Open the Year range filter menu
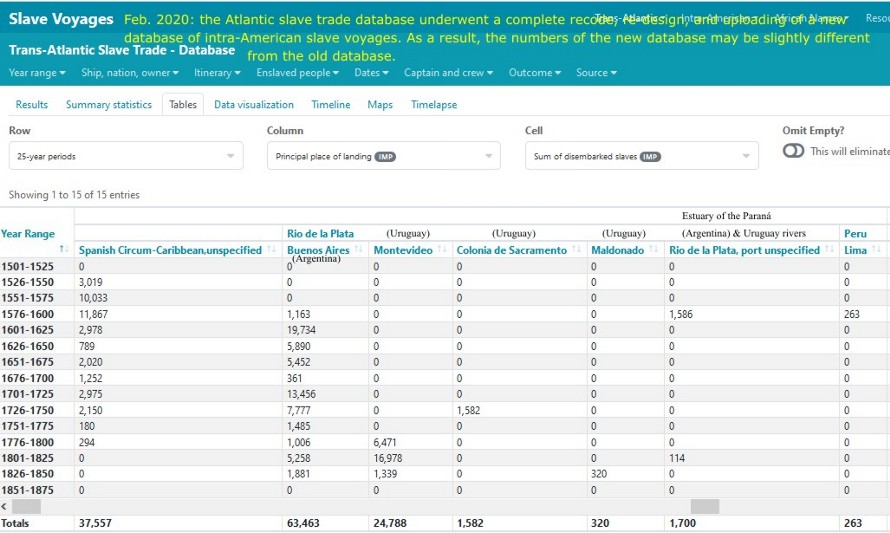Viewport: 890px width, 533px height. click(37, 73)
